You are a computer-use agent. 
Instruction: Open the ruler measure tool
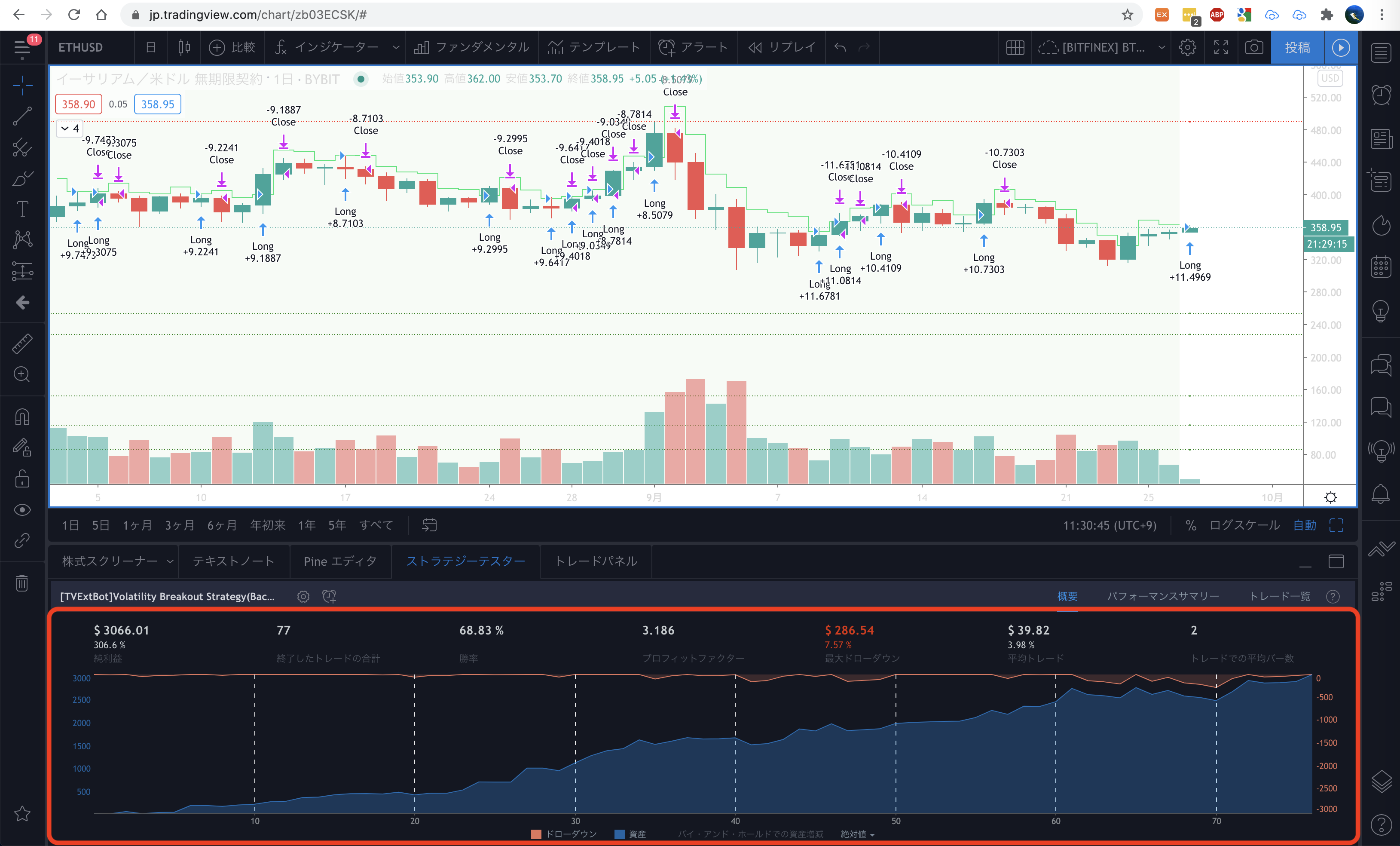tap(22, 343)
